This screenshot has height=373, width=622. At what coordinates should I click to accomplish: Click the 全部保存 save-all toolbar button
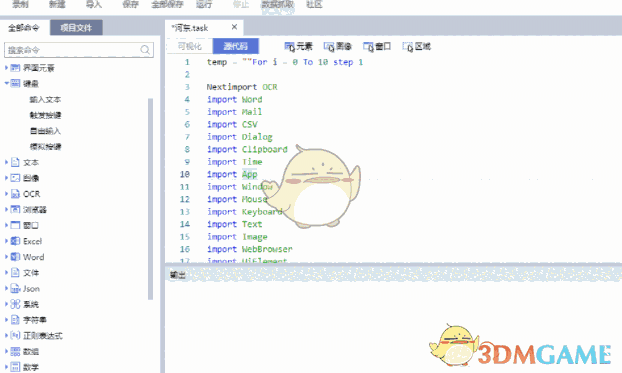click(167, 4)
